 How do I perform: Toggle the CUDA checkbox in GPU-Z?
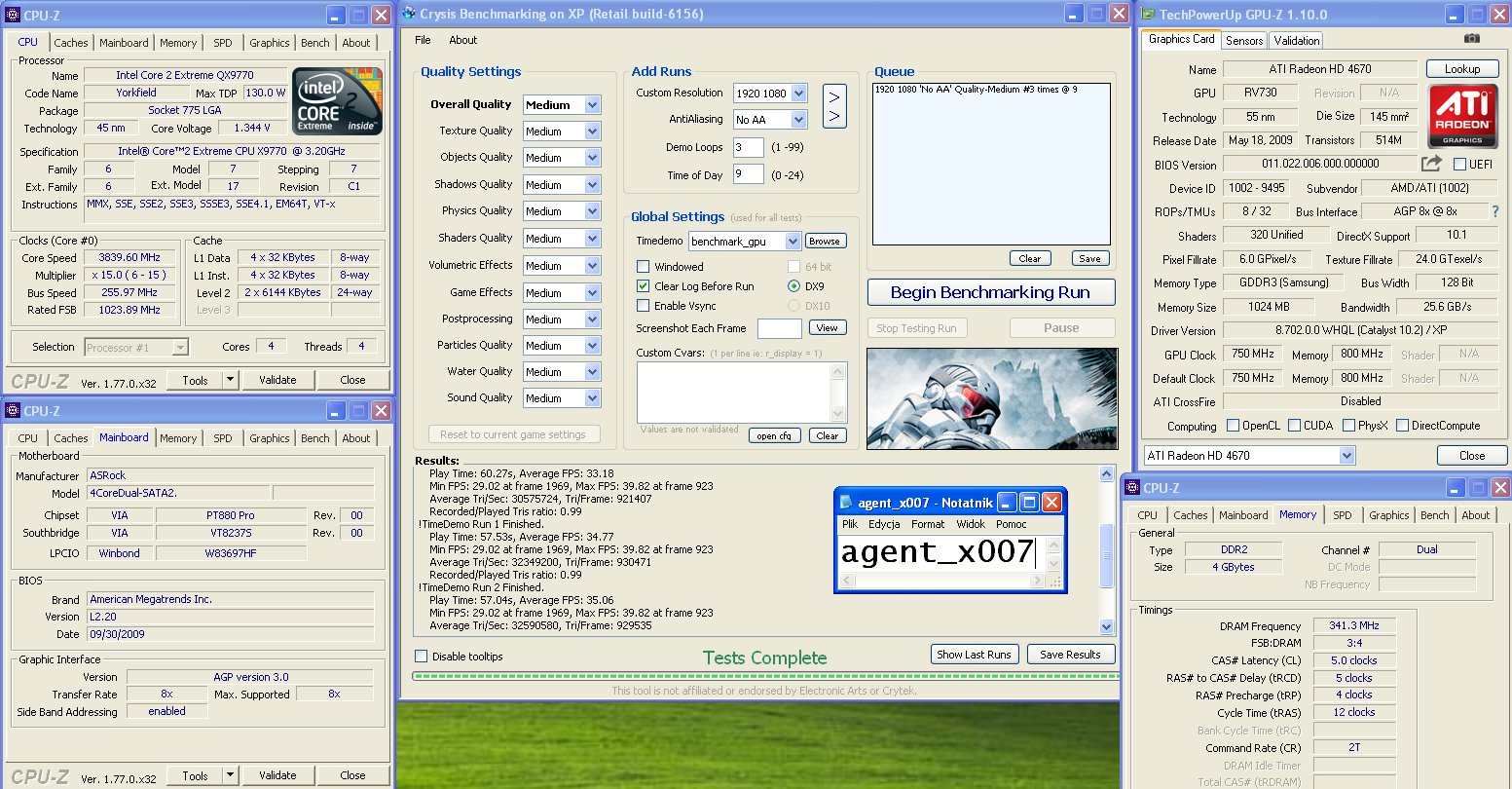[x=1294, y=426]
